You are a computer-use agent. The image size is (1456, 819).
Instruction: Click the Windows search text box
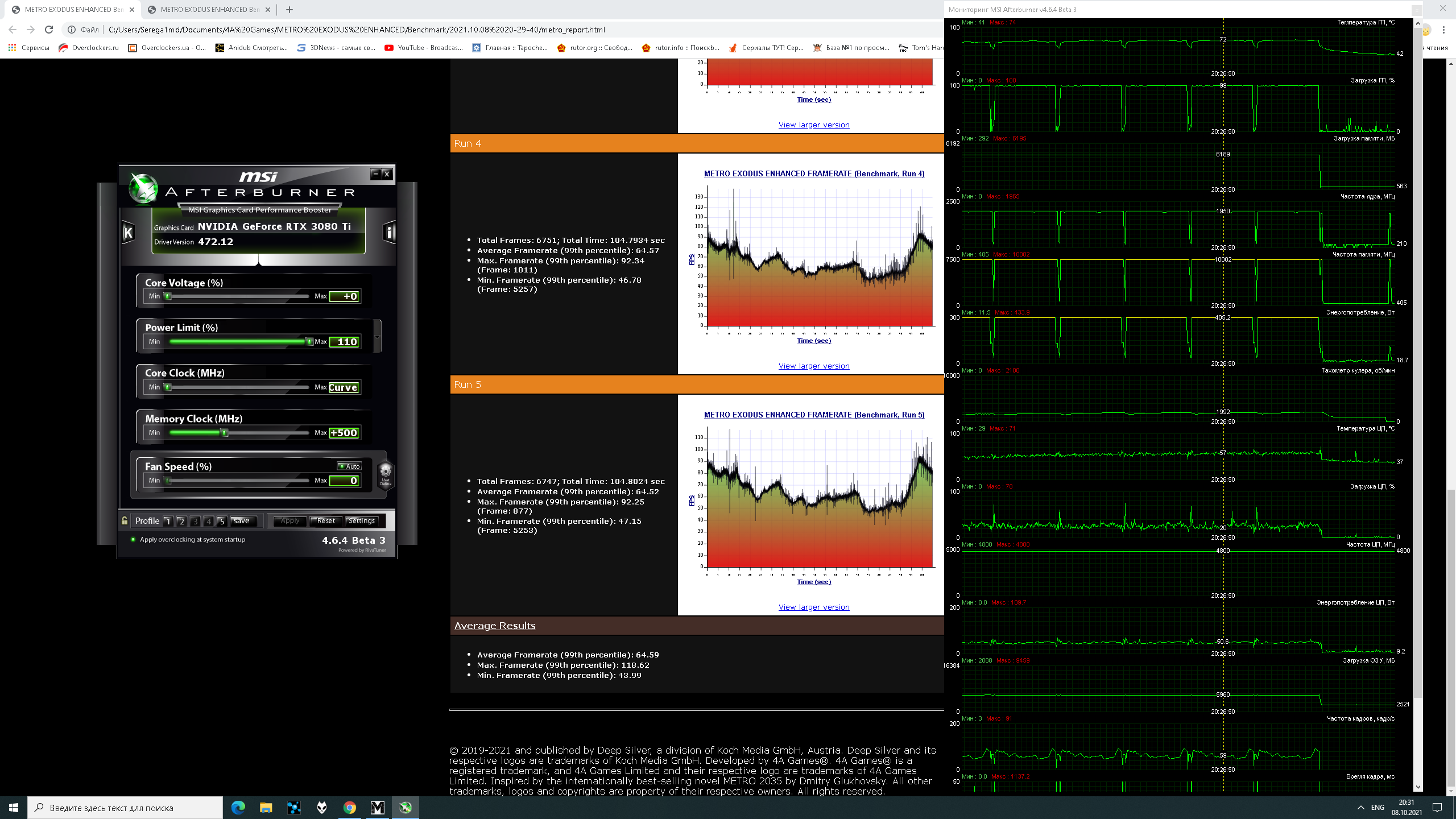click(x=125, y=808)
